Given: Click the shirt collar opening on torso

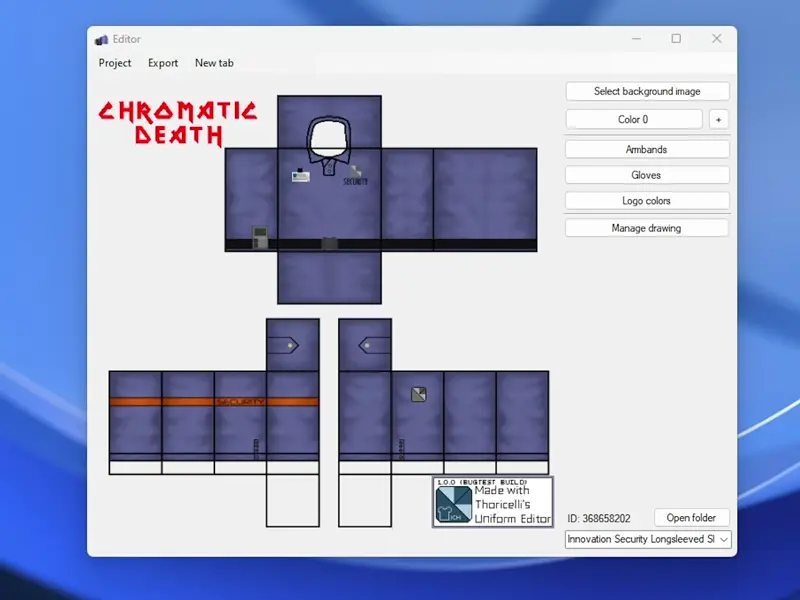Looking at the screenshot, I should tap(328, 138).
